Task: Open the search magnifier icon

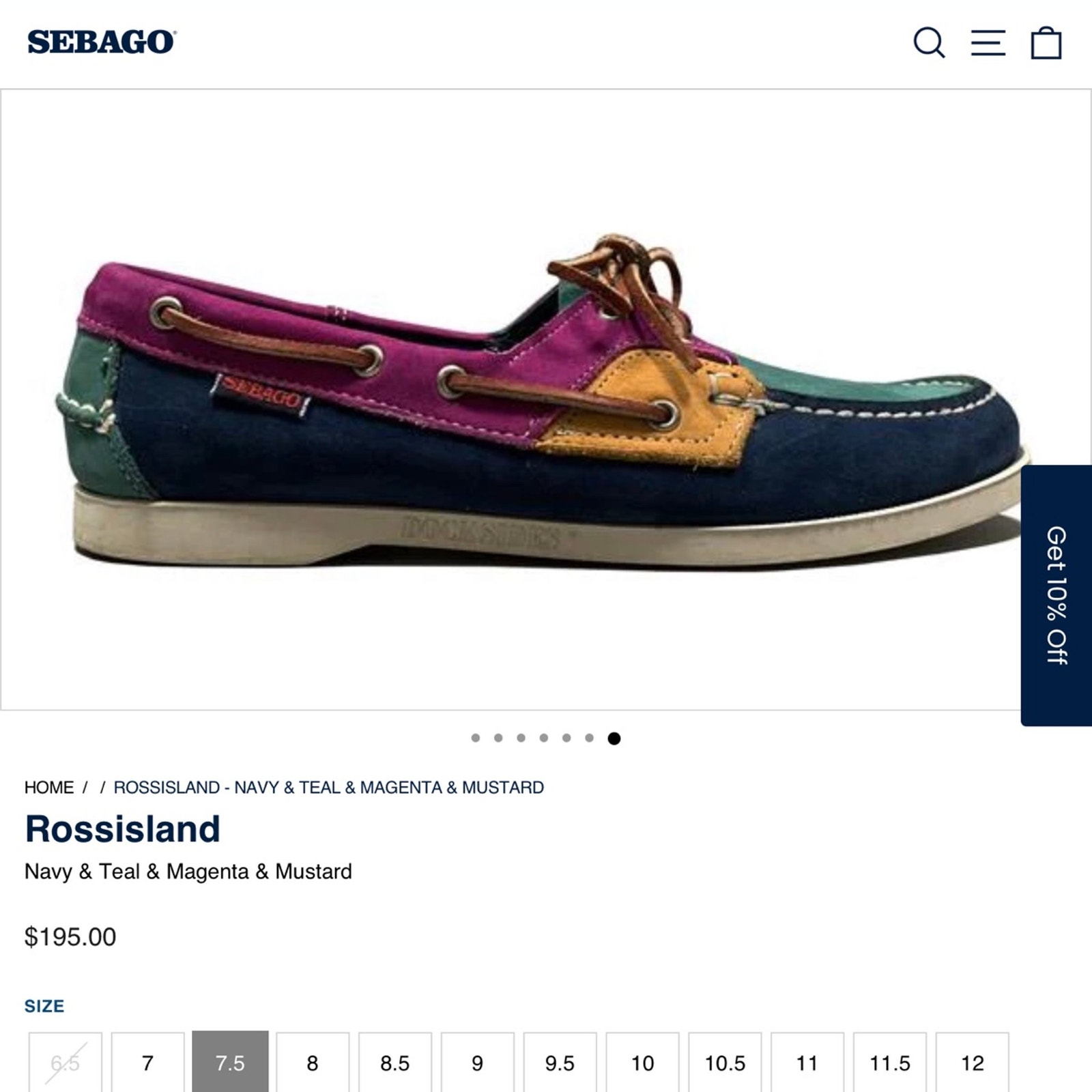Action: (929, 42)
